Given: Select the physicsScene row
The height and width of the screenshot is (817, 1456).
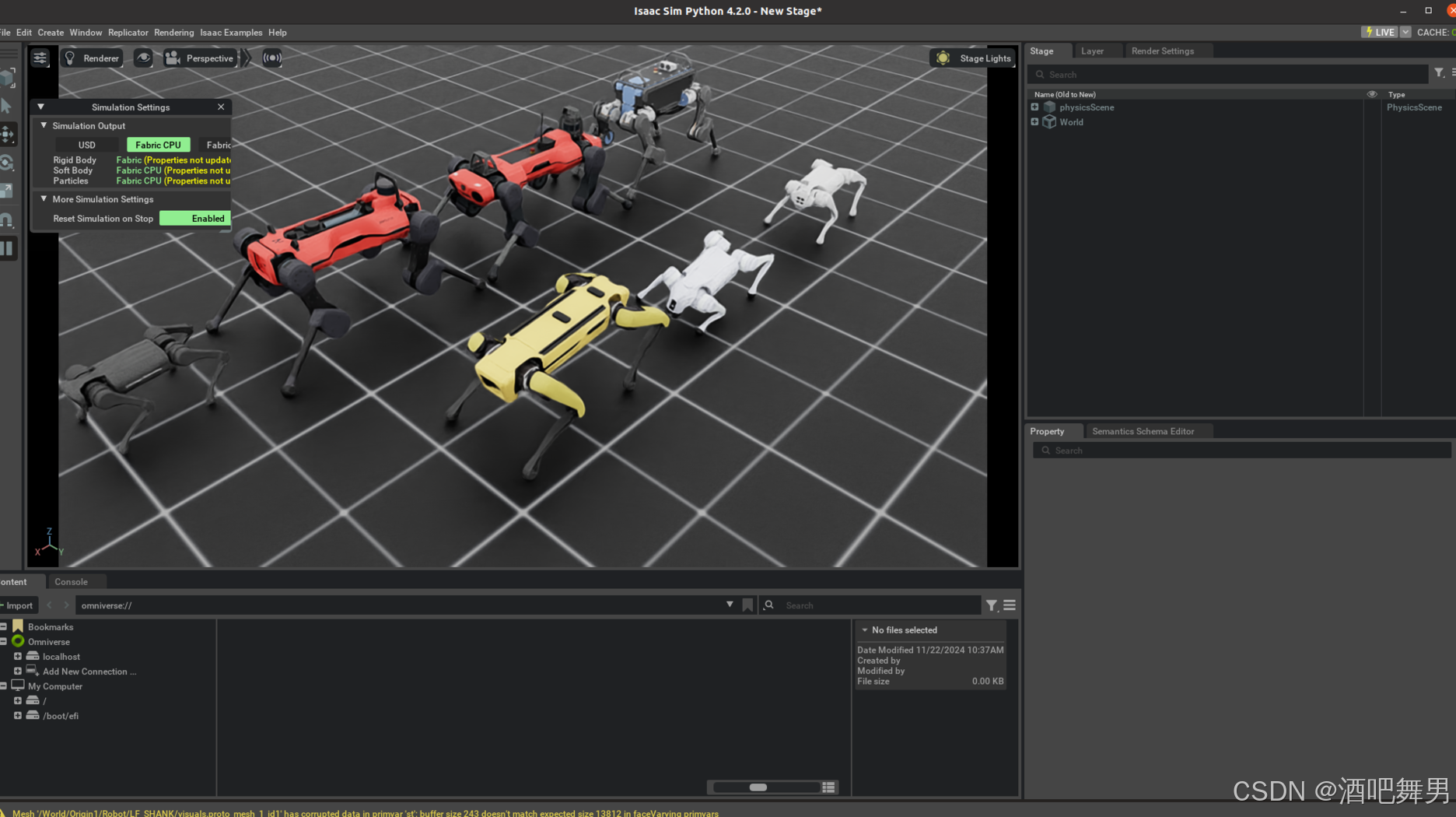Looking at the screenshot, I should click(1241, 107).
